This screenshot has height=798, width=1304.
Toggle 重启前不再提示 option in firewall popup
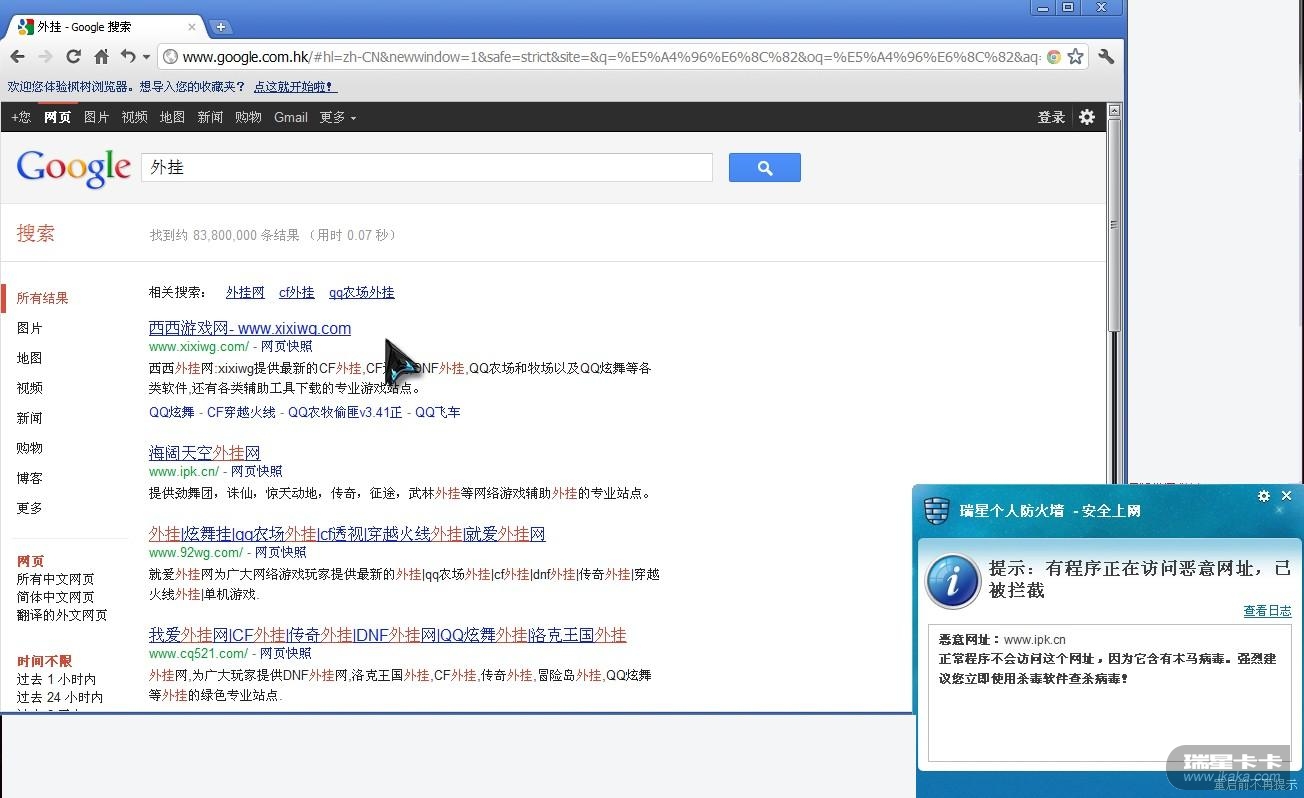(x=1255, y=785)
